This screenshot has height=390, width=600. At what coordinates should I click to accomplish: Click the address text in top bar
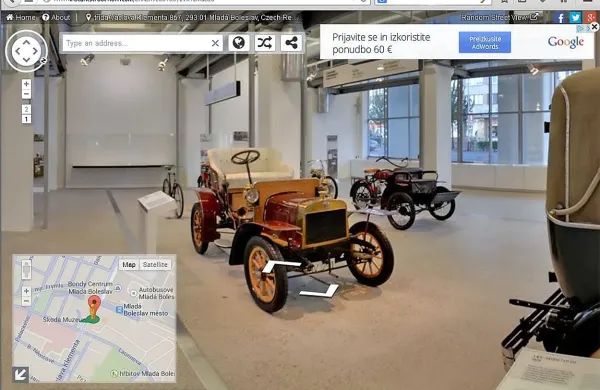click(x=197, y=17)
